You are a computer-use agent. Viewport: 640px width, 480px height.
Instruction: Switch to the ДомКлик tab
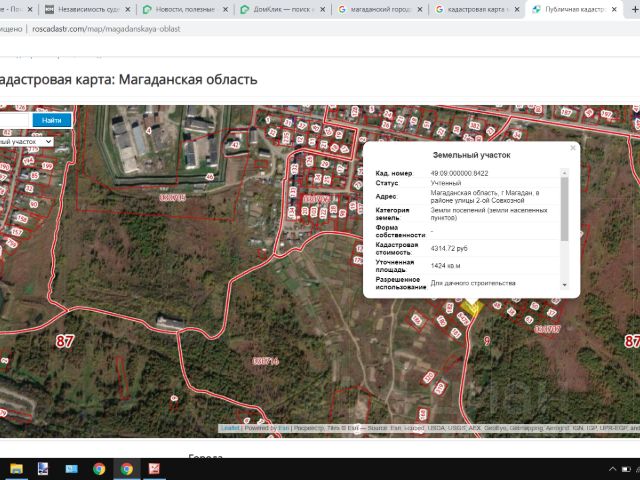click(x=280, y=9)
